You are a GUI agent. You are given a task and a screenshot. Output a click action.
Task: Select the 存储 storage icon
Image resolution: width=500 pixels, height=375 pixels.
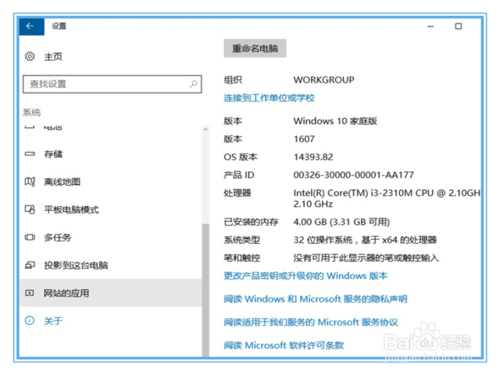30,154
